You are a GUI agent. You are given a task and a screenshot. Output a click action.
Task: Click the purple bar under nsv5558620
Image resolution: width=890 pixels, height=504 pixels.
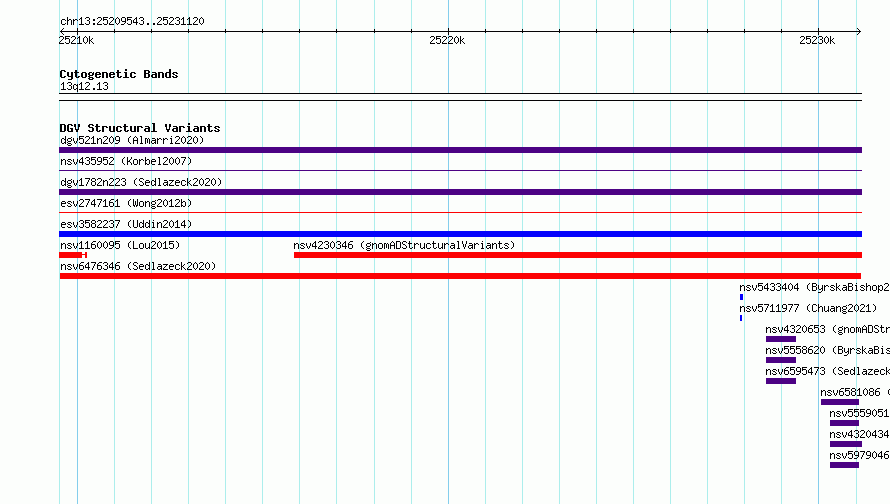click(781, 360)
